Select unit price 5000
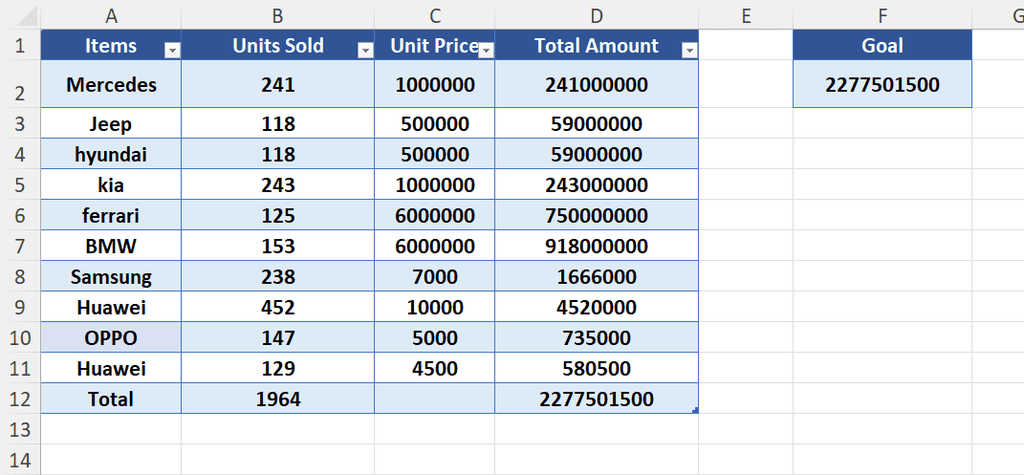Image resolution: width=1024 pixels, height=475 pixels. pos(434,338)
